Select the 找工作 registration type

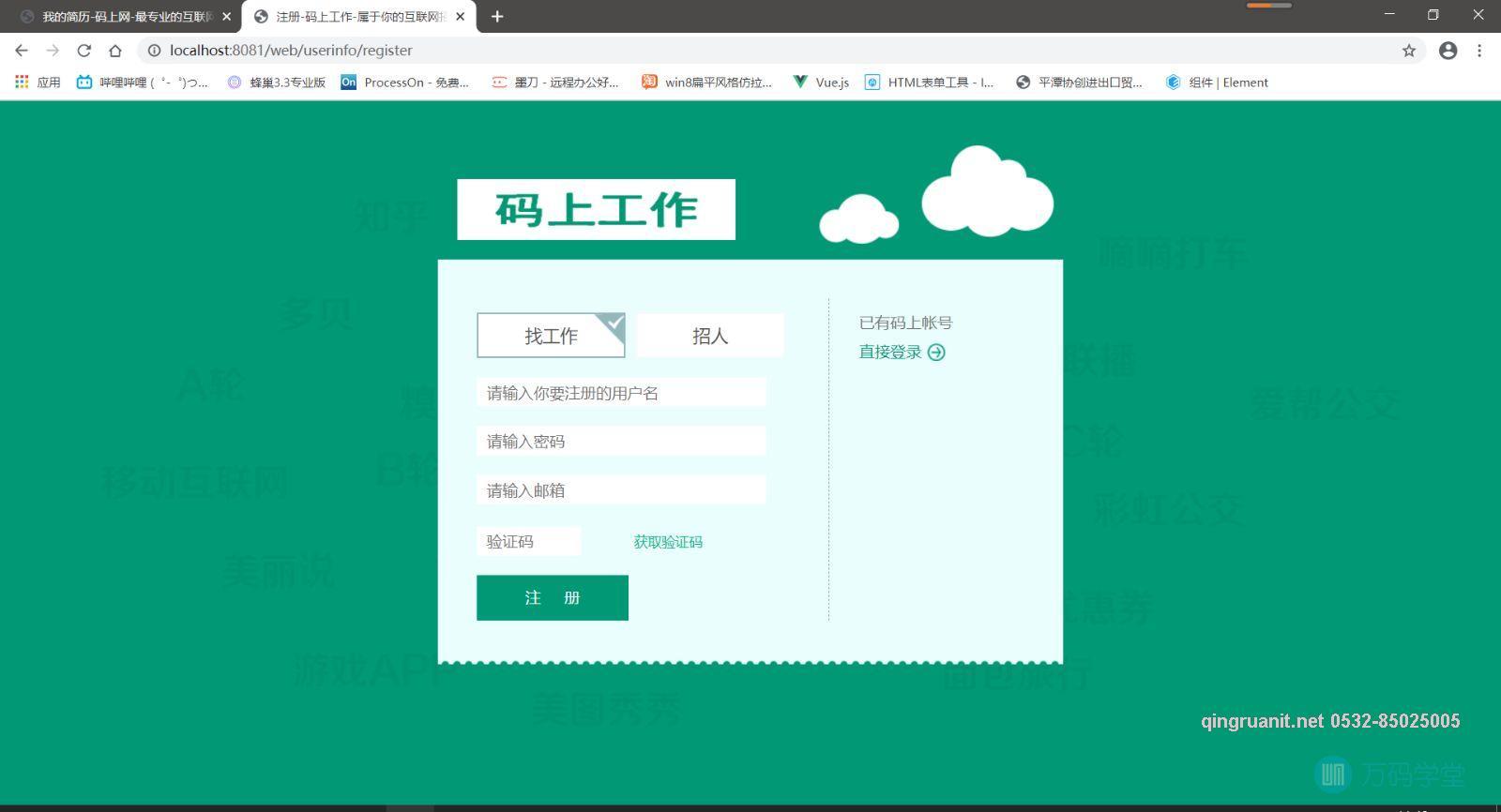coord(551,336)
